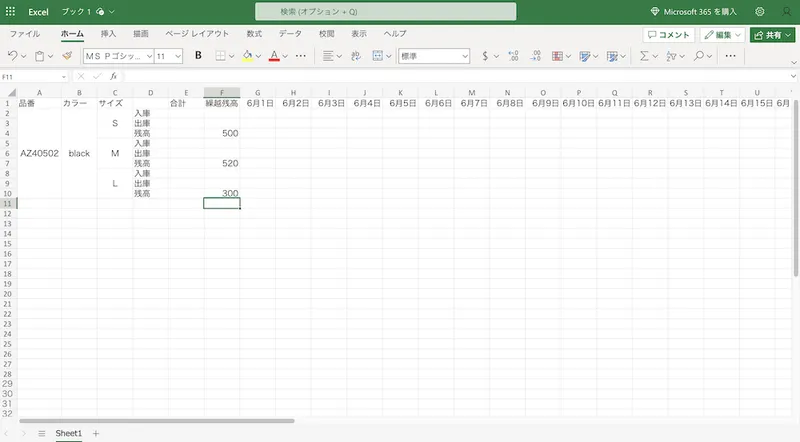Select the cell with value 520
Image resolution: width=800 pixels, height=442 pixels.
pos(222,163)
